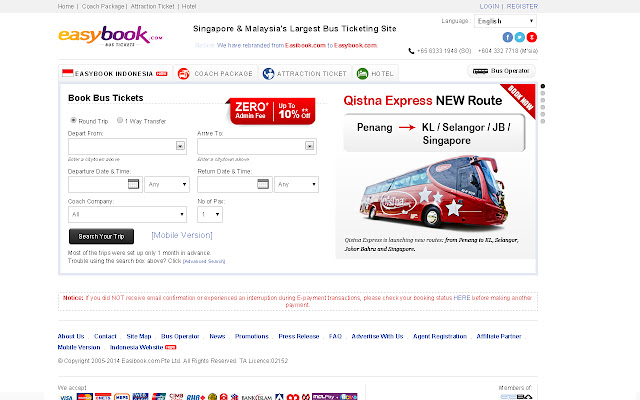The image size is (640, 400).
Task: Click the REGISTER link
Action: click(x=522, y=7)
